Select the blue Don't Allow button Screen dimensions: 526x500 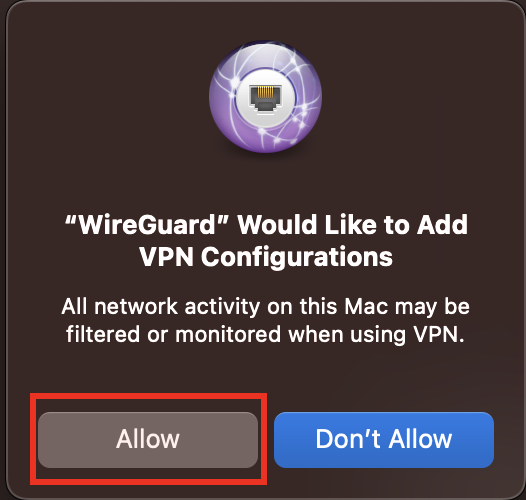384,440
